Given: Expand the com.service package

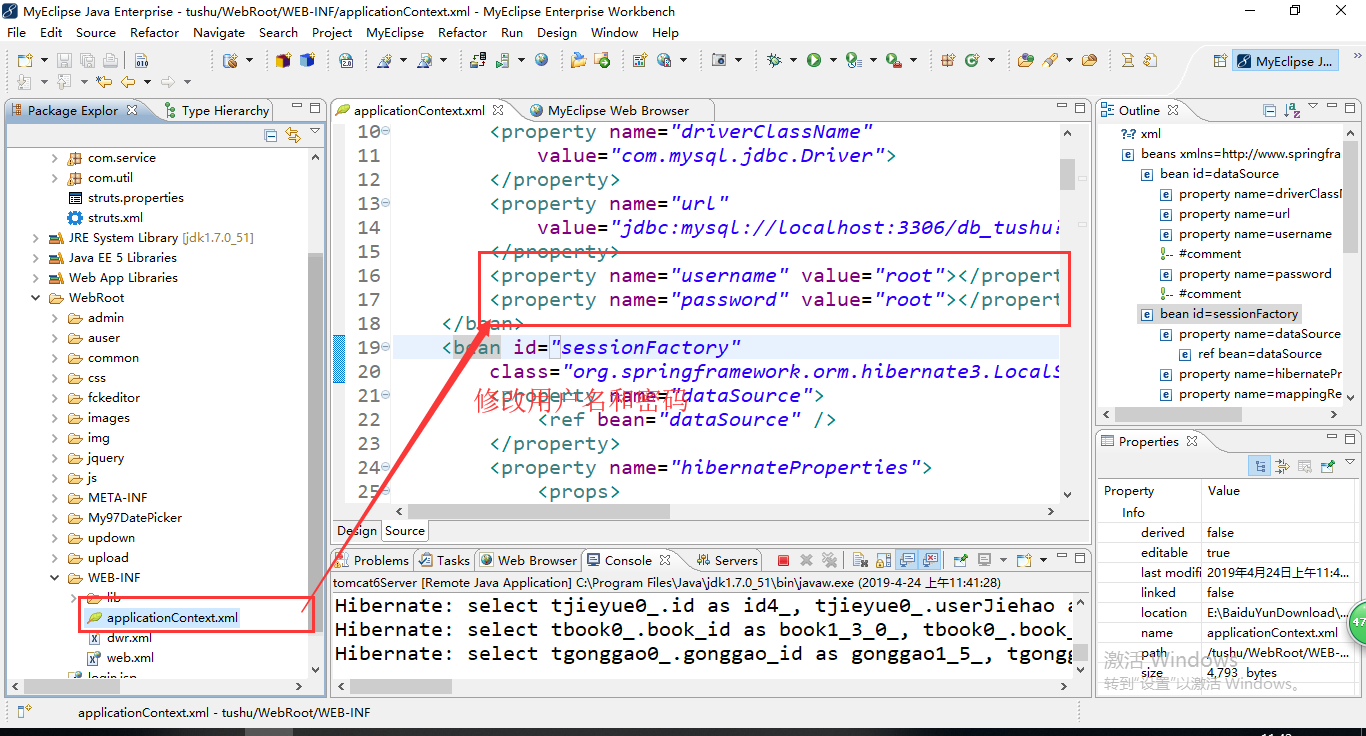Looking at the screenshot, I should pyautogui.click(x=55, y=158).
